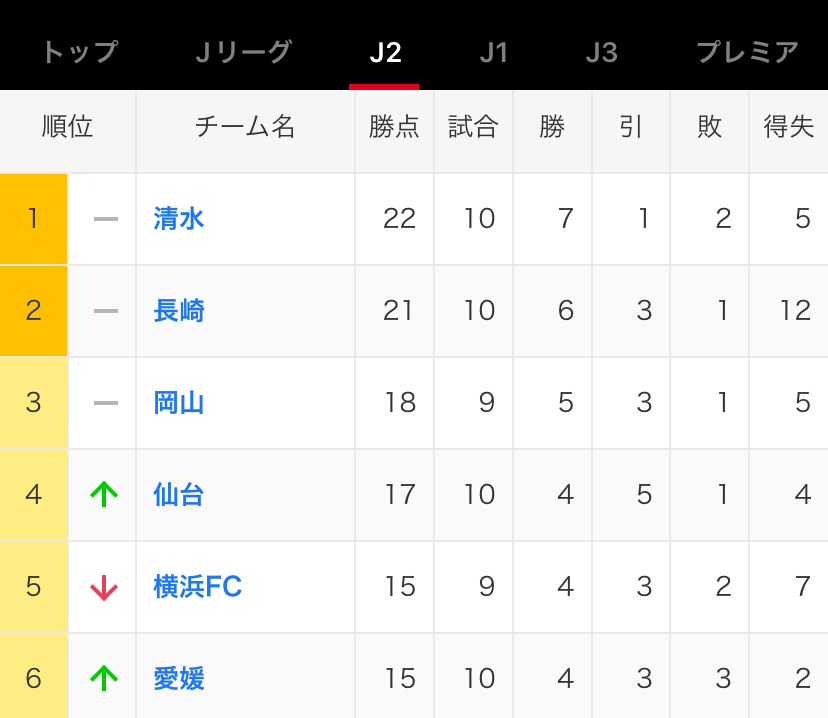828x718 pixels.
Task: Open the J3 league tab
Action: [x=601, y=52]
